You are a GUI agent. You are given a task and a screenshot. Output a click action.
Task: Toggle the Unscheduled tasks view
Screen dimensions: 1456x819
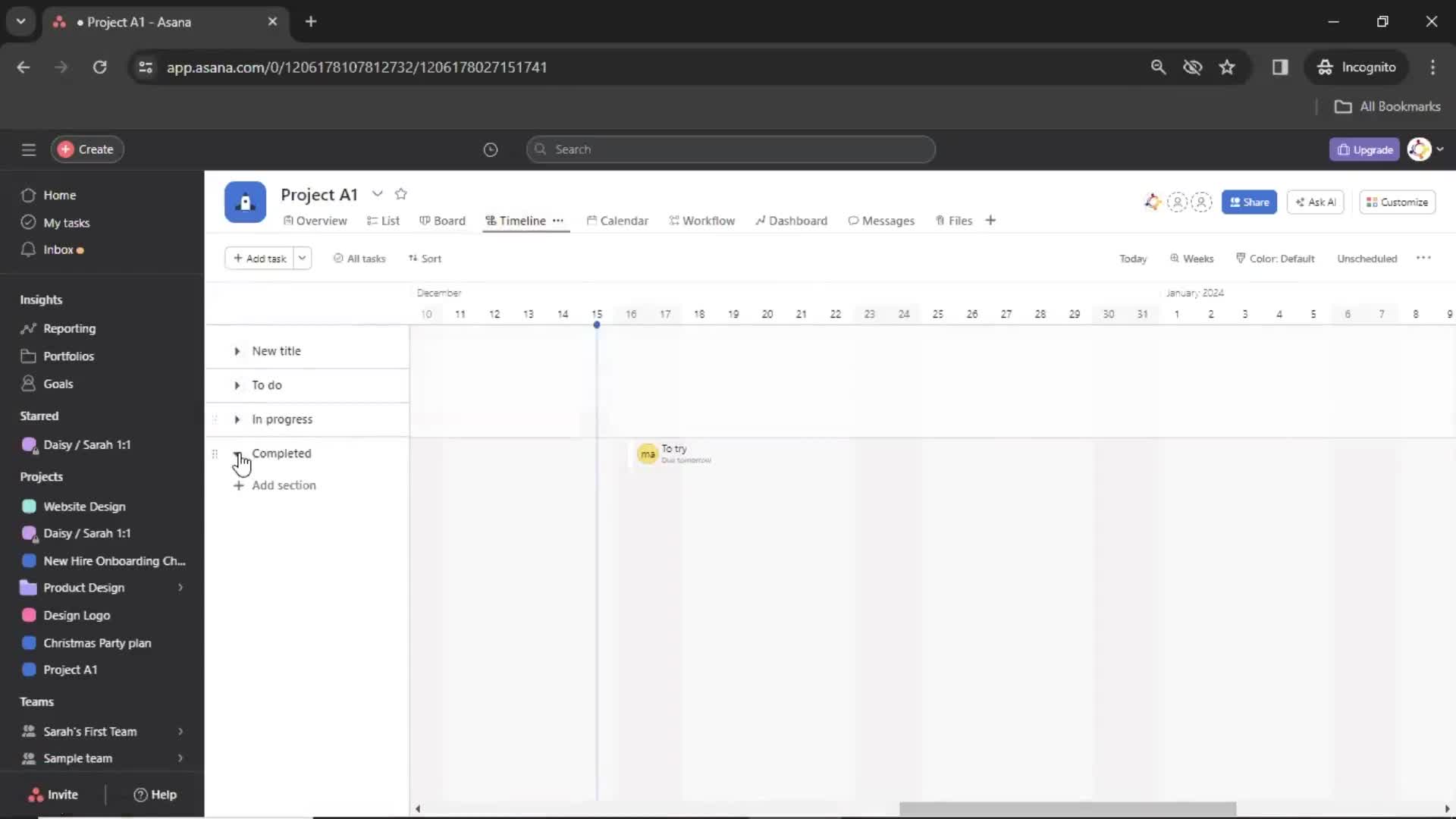[x=1367, y=258]
